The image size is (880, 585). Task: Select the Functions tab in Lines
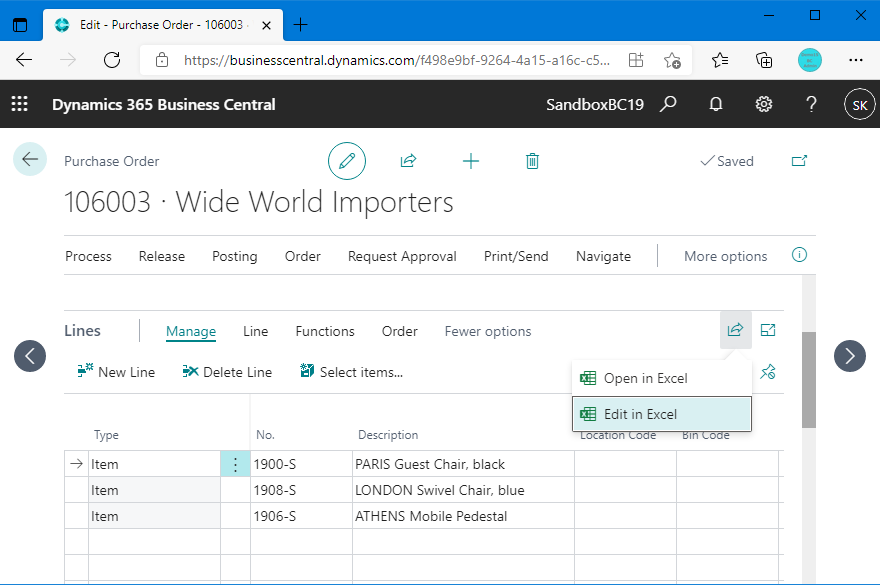(325, 331)
